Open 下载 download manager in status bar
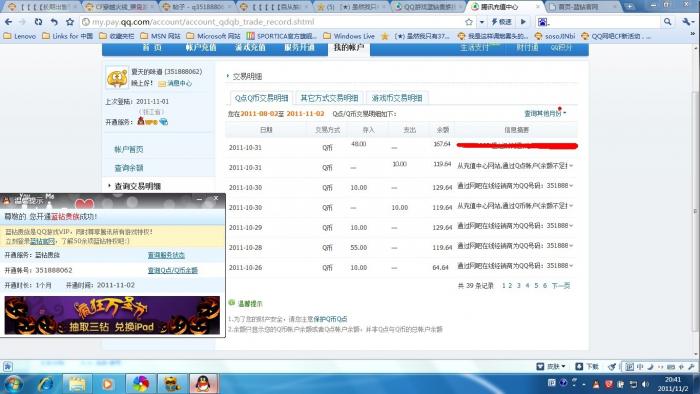The height and width of the screenshot is (394, 700). click(x=587, y=366)
